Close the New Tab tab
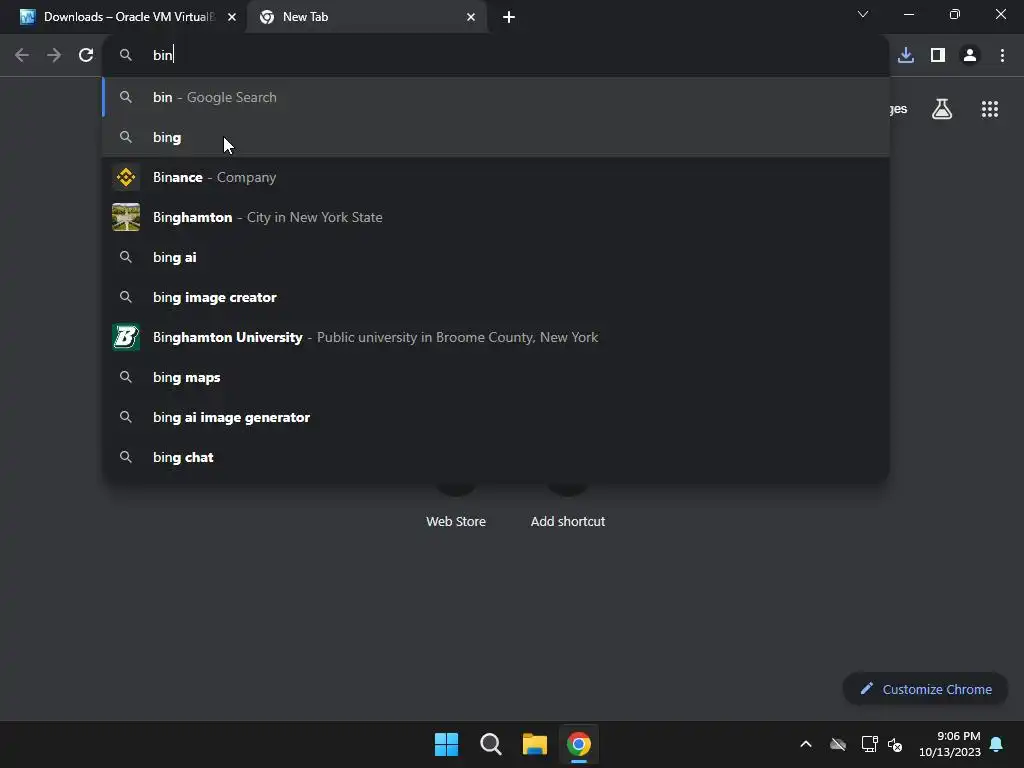Image resolution: width=1024 pixels, height=768 pixels. pyautogui.click(x=471, y=17)
